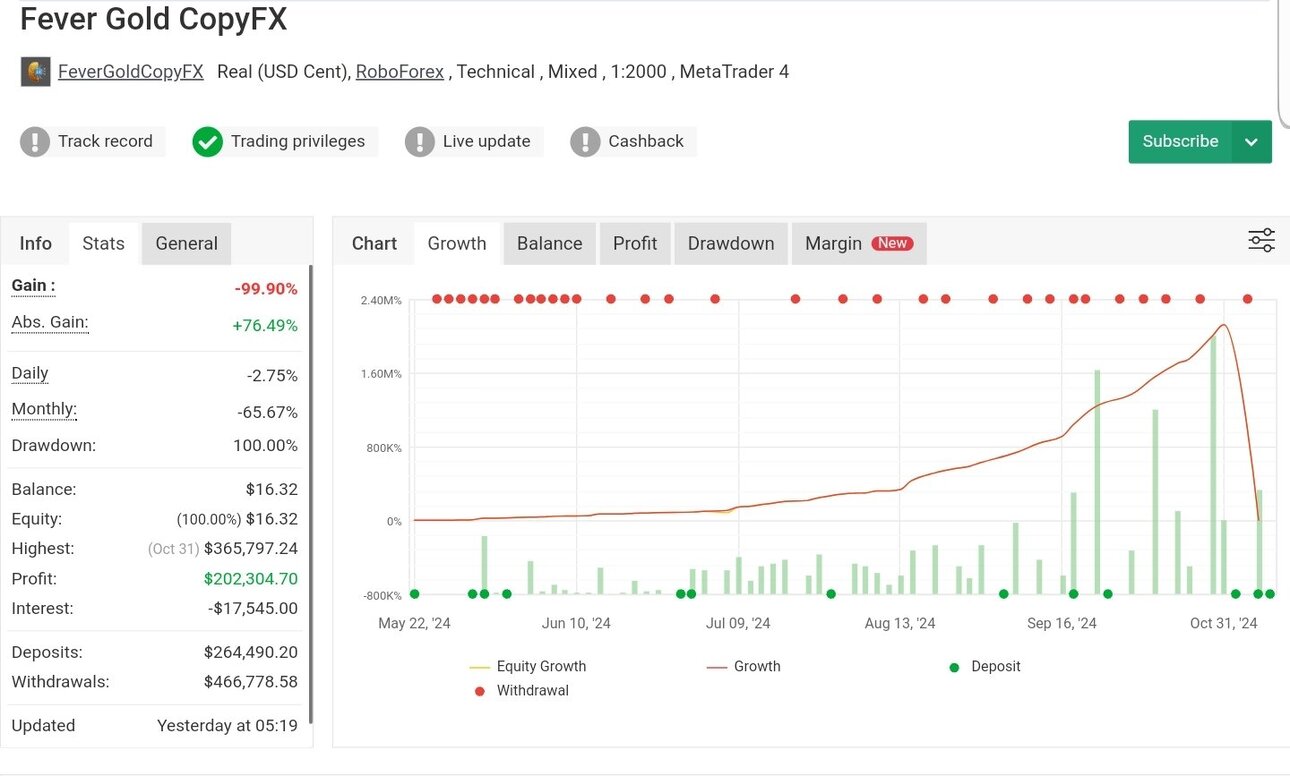Click the Oct 31, '24 axis label

[1224, 623]
